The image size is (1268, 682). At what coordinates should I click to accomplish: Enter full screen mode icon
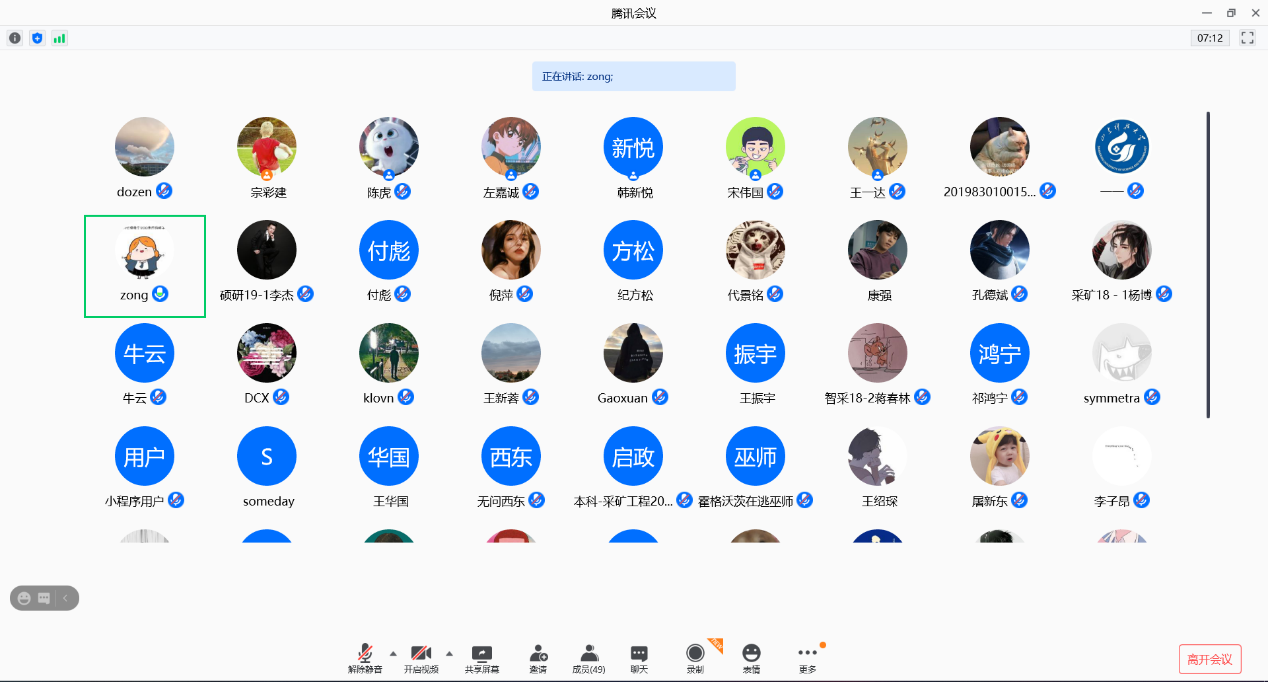1247,38
